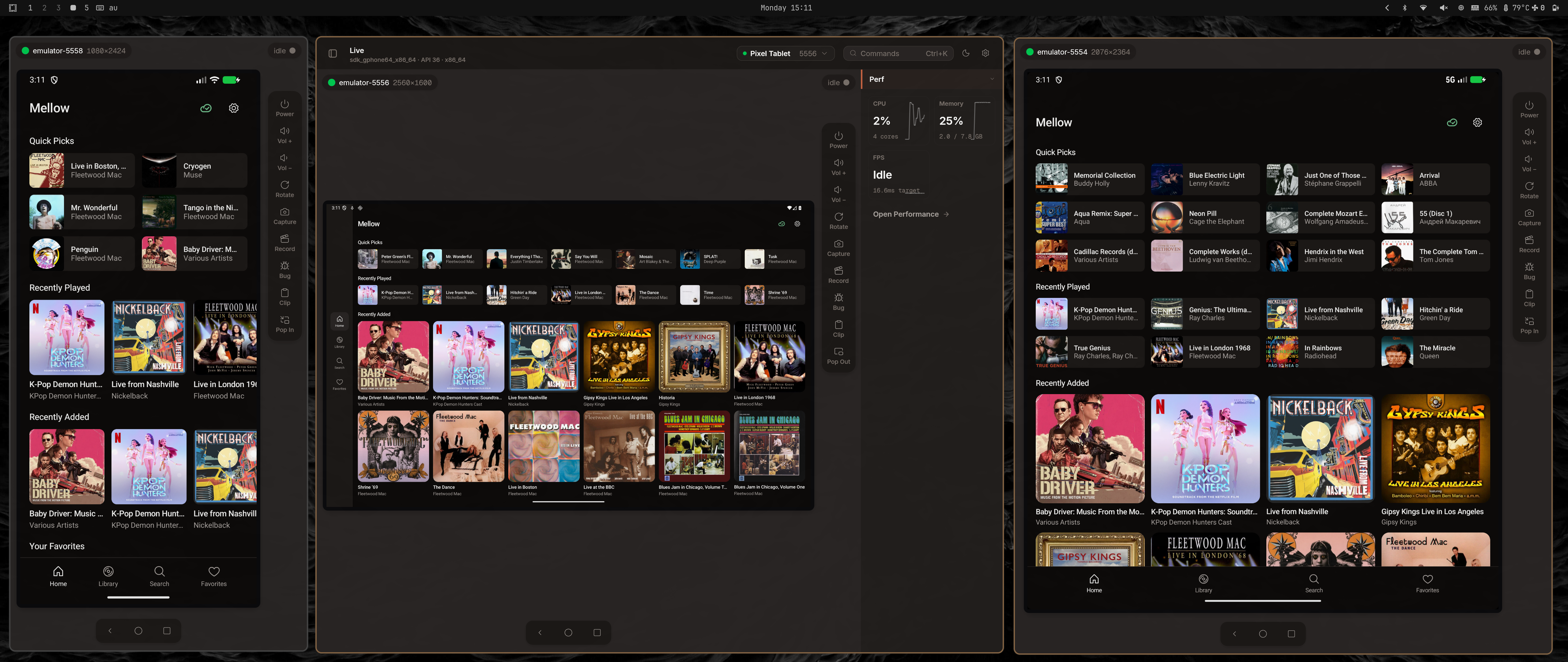Viewport: 1568px width, 662px height.
Task: Click the Monday 15:11 clock
Action: click(x=786, y=8)
